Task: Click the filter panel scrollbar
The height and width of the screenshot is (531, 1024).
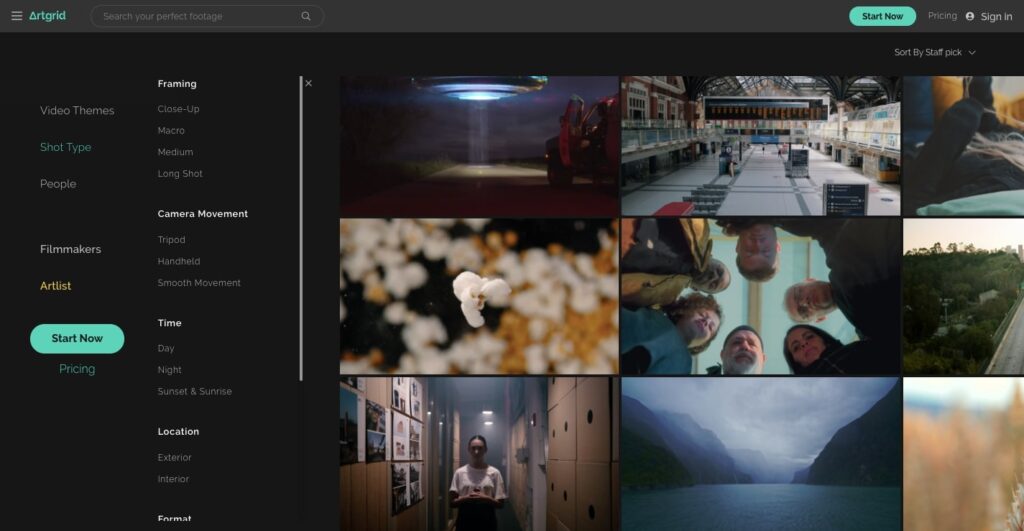Action: click(301, 230)
